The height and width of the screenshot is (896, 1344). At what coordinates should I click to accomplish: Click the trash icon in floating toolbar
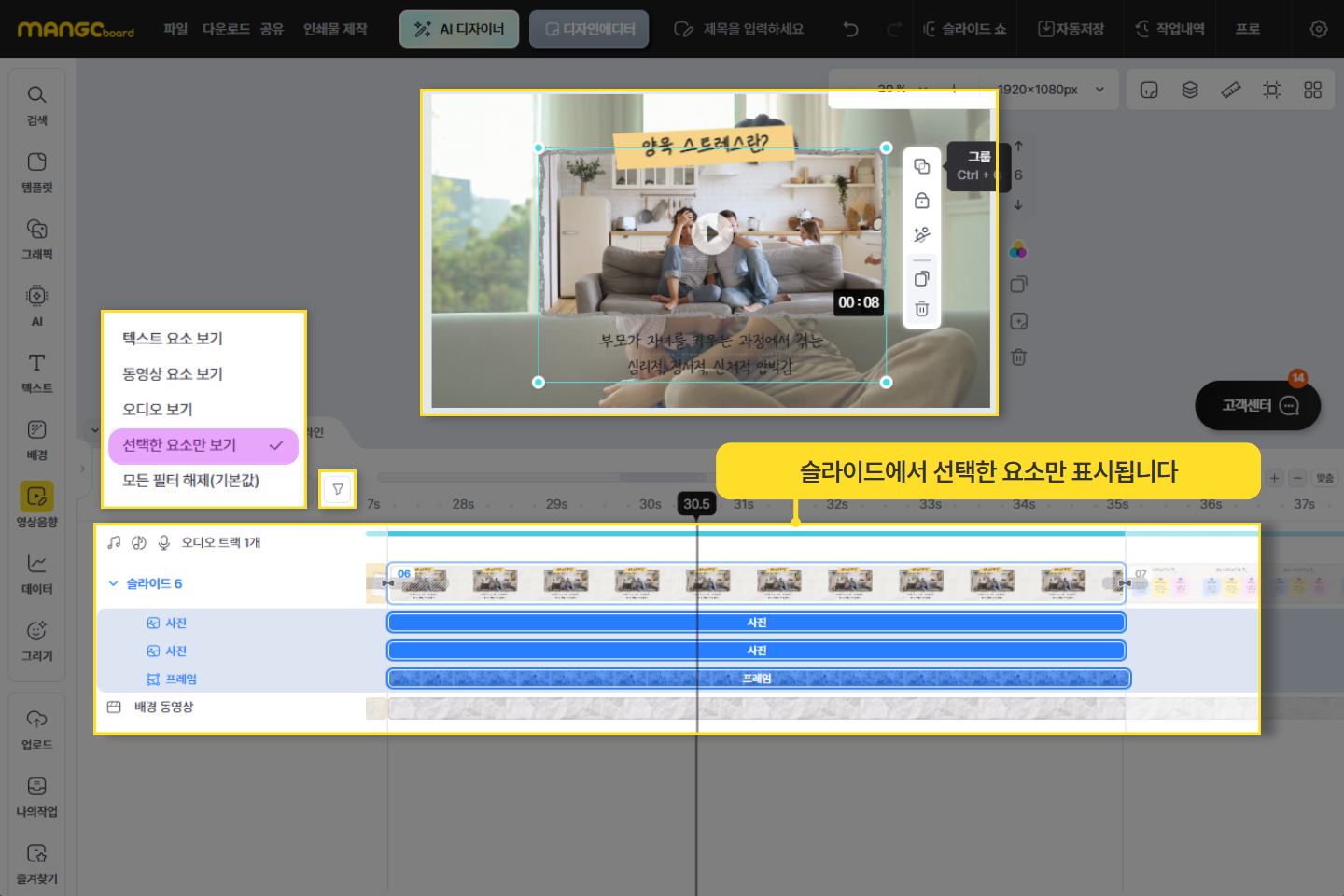(921, 309)
